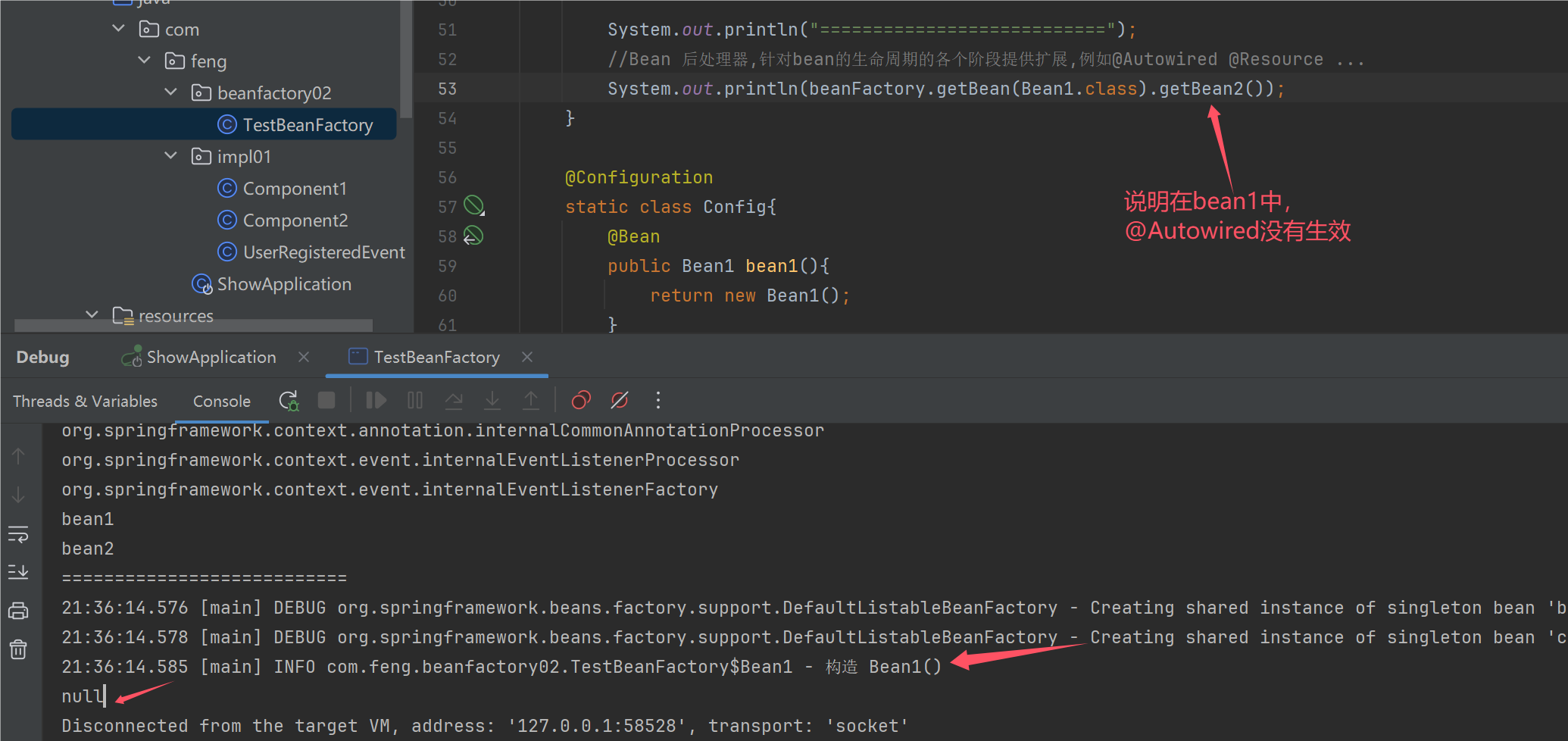Click the 'null' output line in console

point(83,696)
